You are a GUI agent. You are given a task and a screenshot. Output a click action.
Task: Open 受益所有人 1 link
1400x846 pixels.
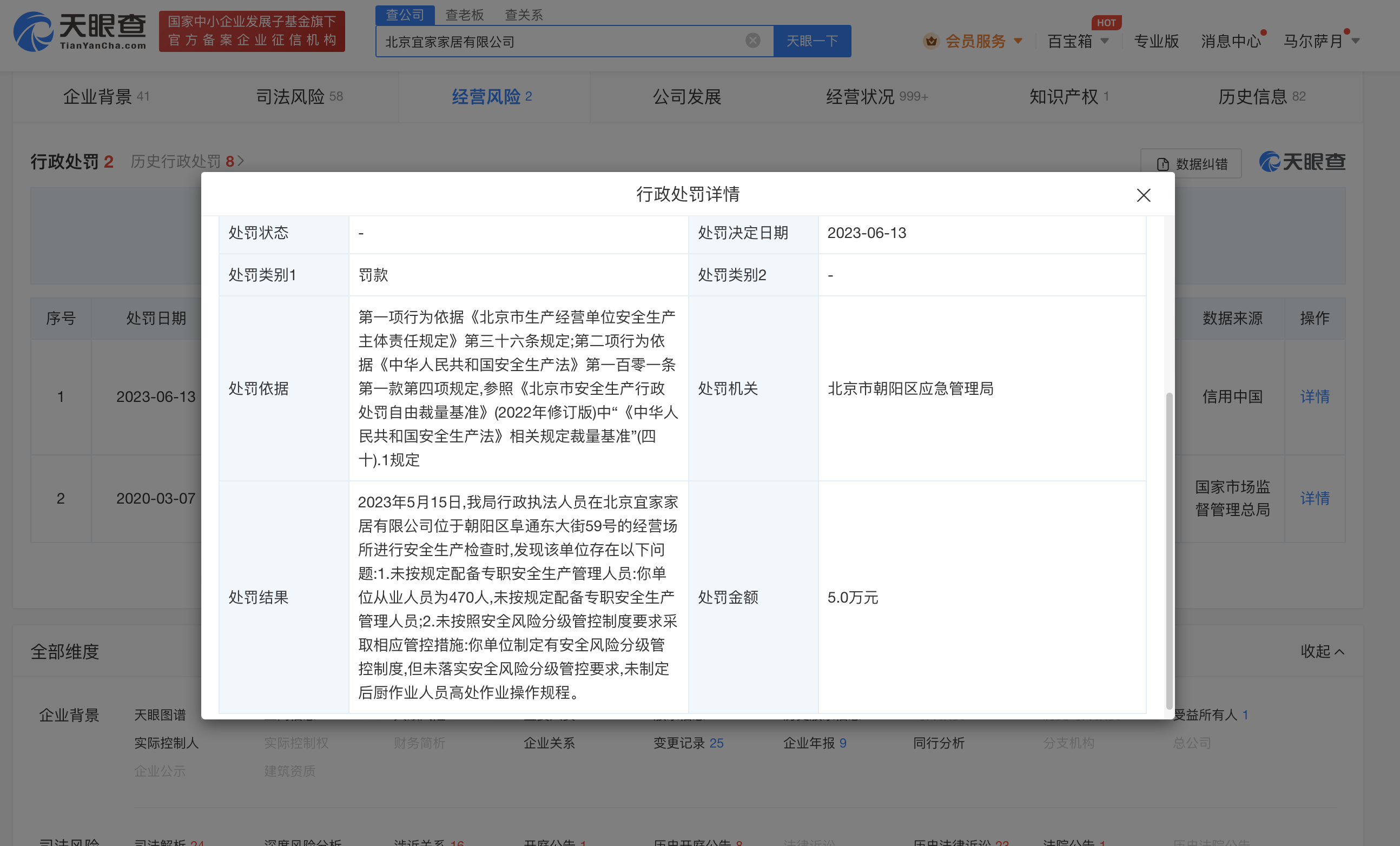point(1211,715)
